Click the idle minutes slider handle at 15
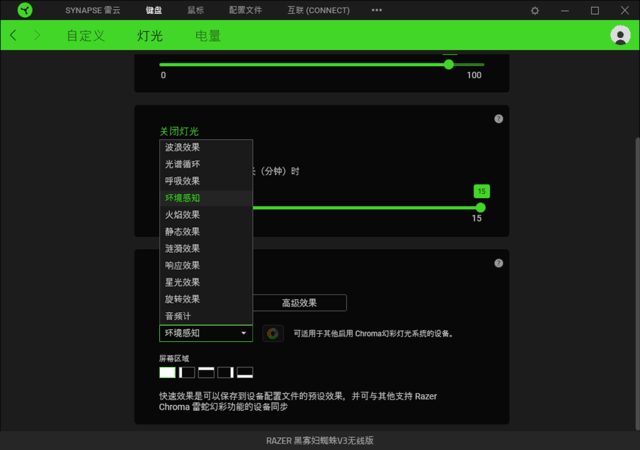 [480, 208]
